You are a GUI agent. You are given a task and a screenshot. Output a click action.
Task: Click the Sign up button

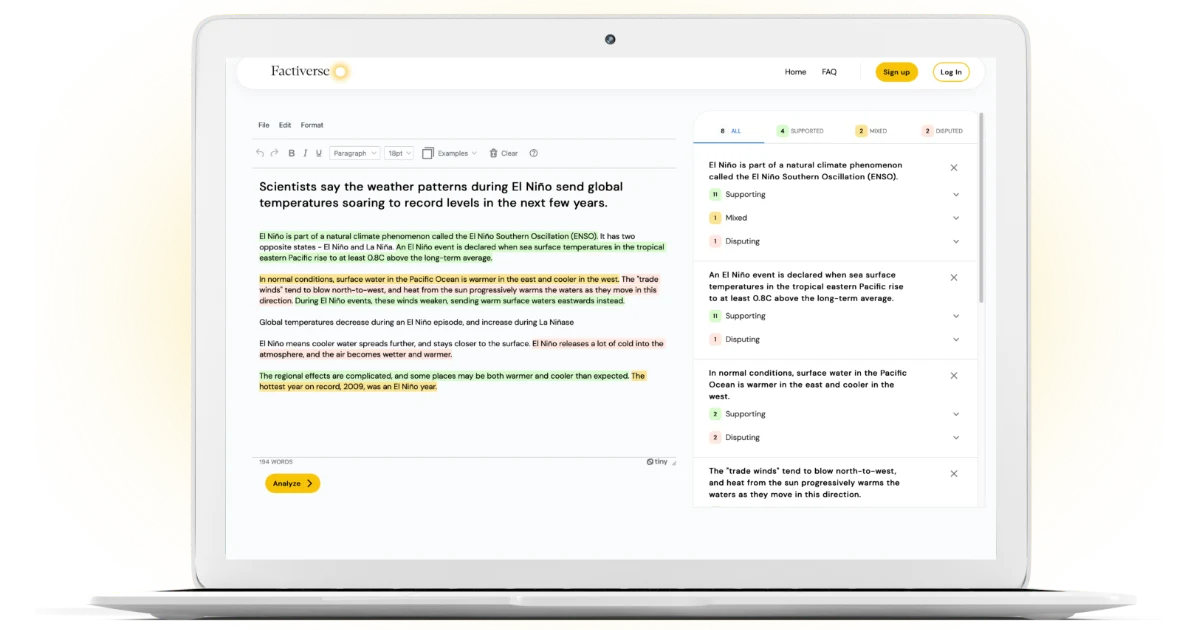coord(896,72)
